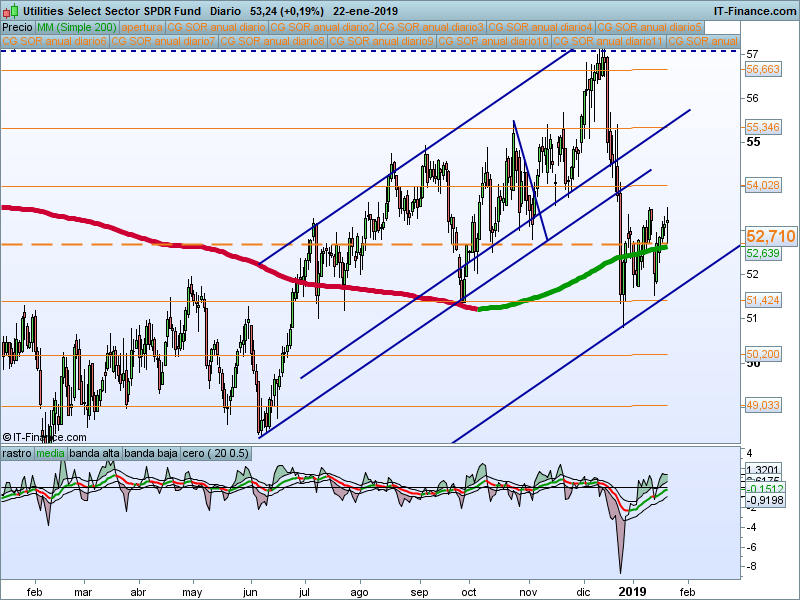
Task: Open the cero (20 0.5) parameter label
Action: (215, 454)
